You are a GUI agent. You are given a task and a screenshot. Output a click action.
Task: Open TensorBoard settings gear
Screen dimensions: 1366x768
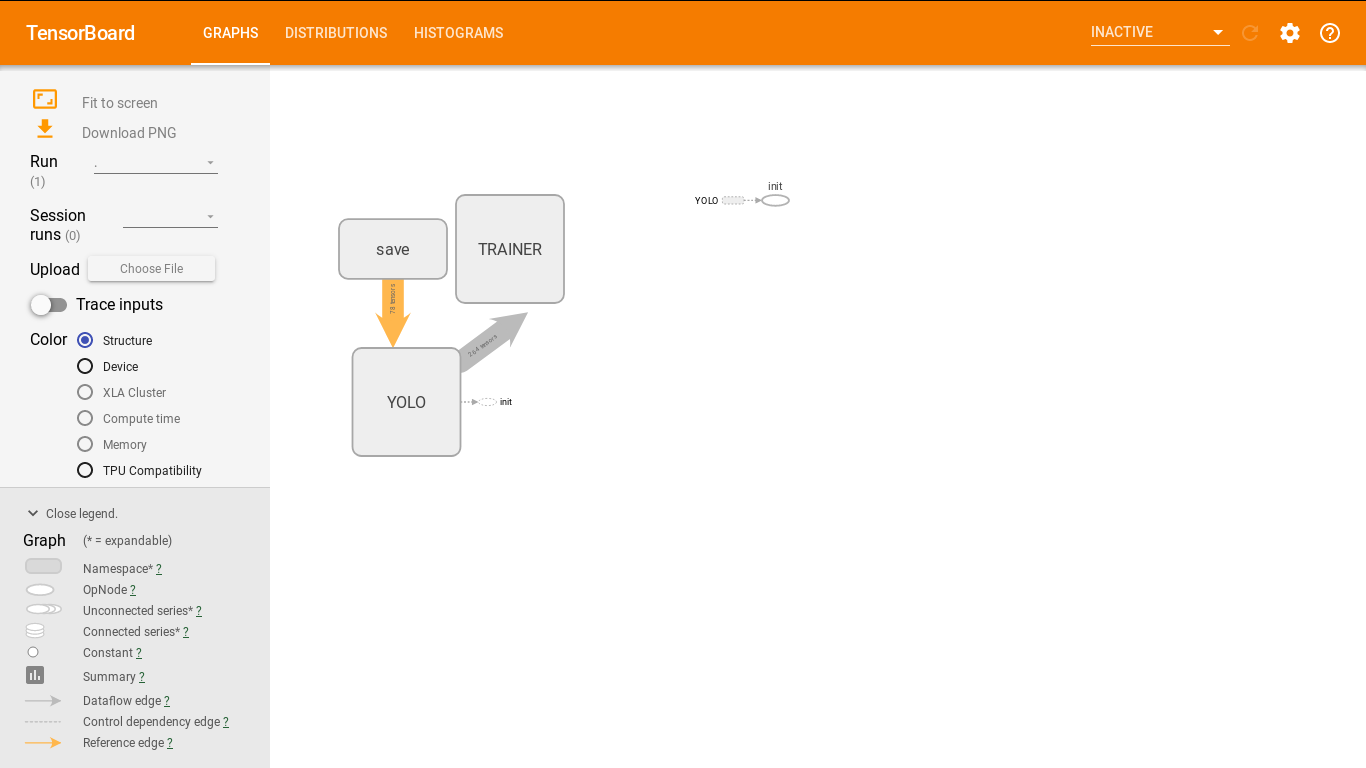[1290, 33]
